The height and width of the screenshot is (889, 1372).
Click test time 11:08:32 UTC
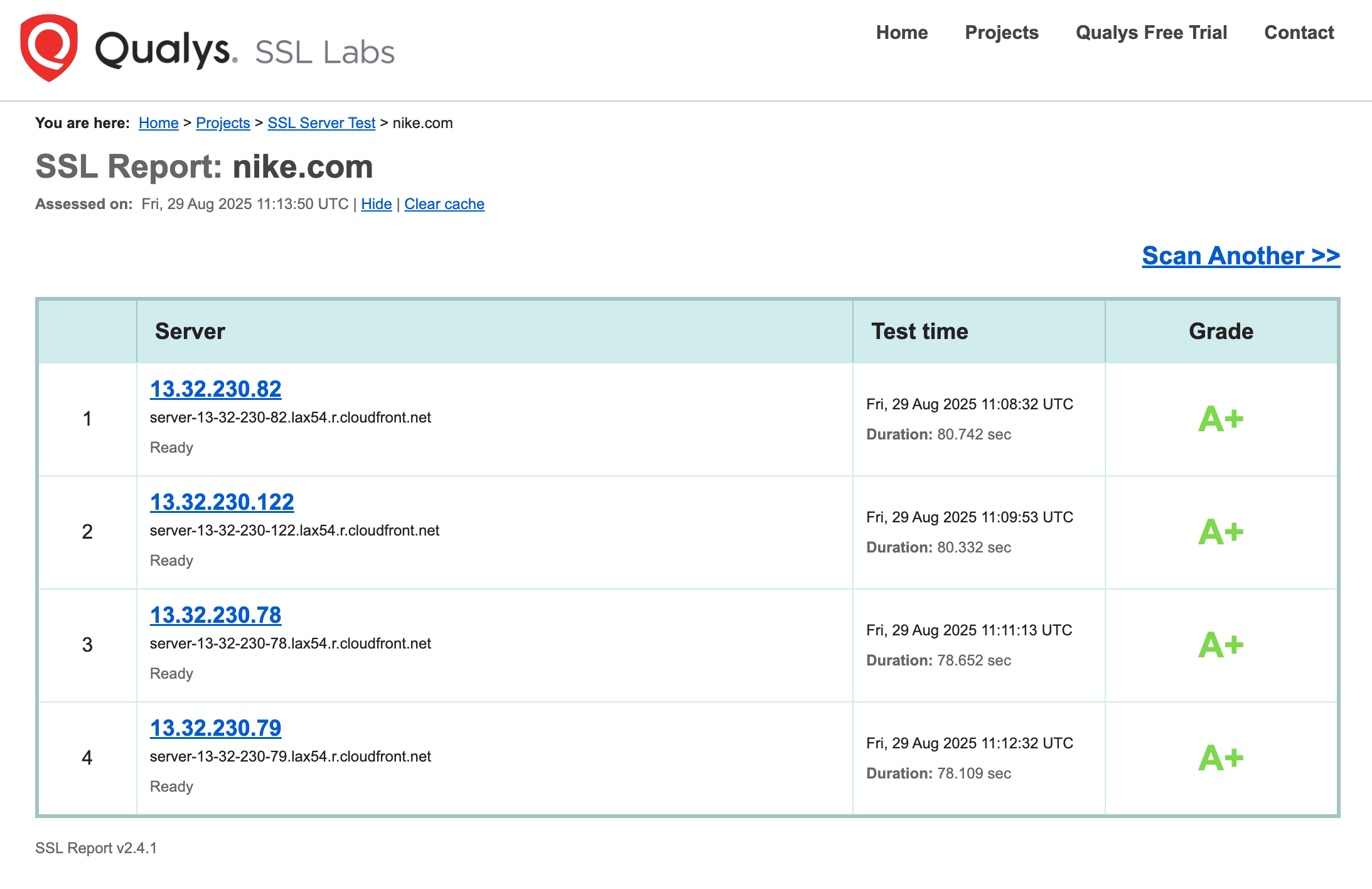click(970, 404)
